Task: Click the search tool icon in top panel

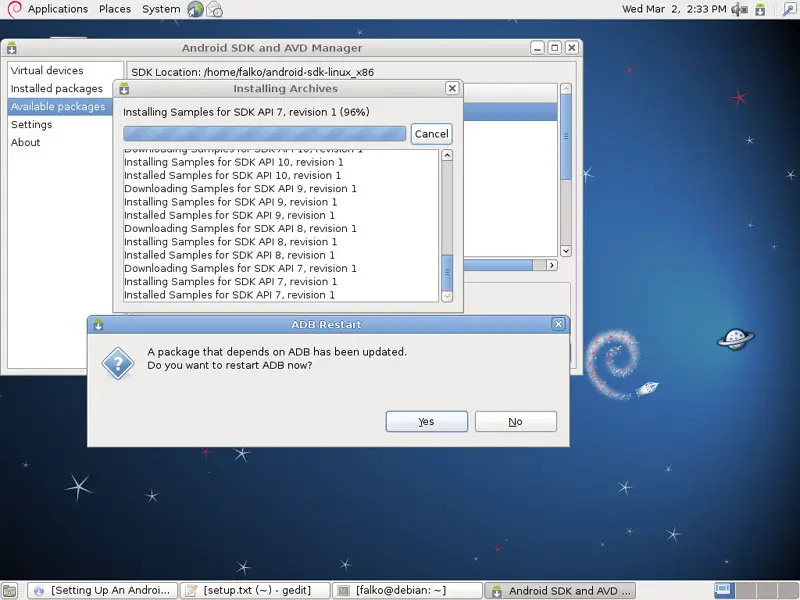Action: tap(789, 9)
